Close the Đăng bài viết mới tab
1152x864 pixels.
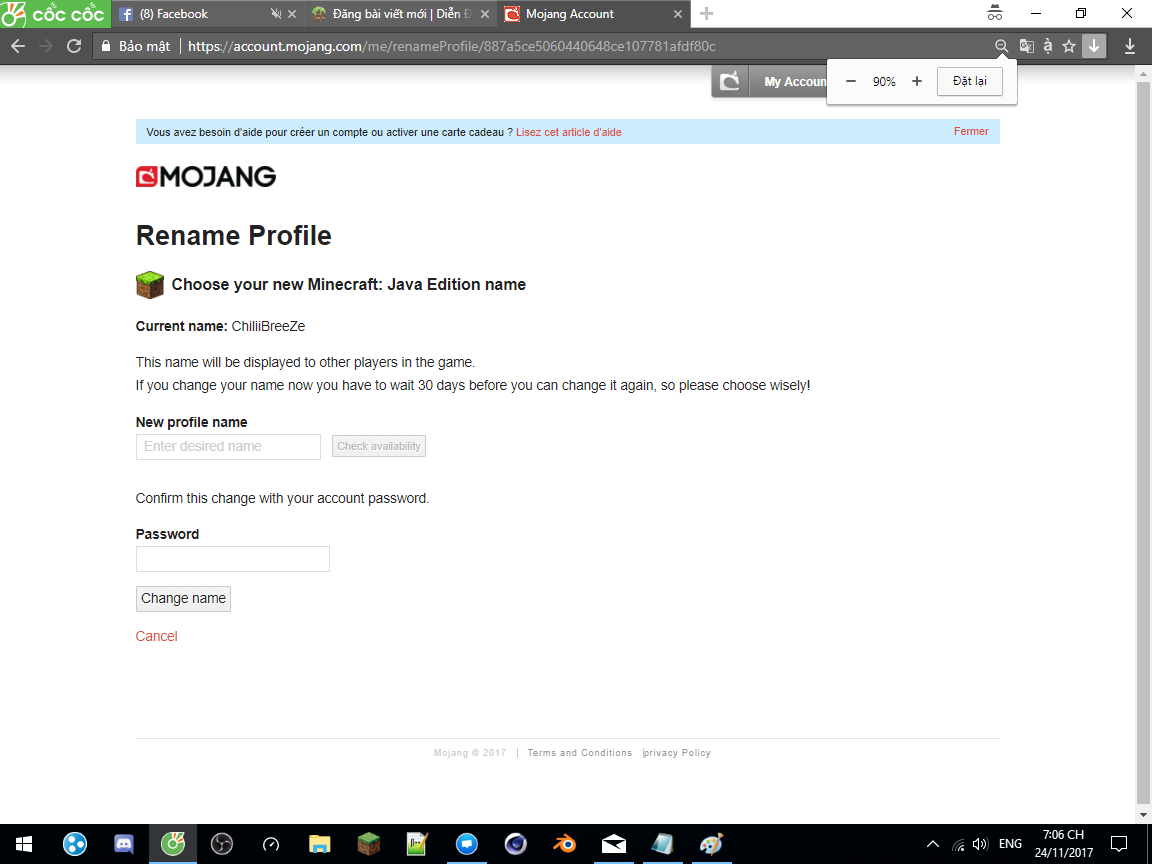[484, 14]
